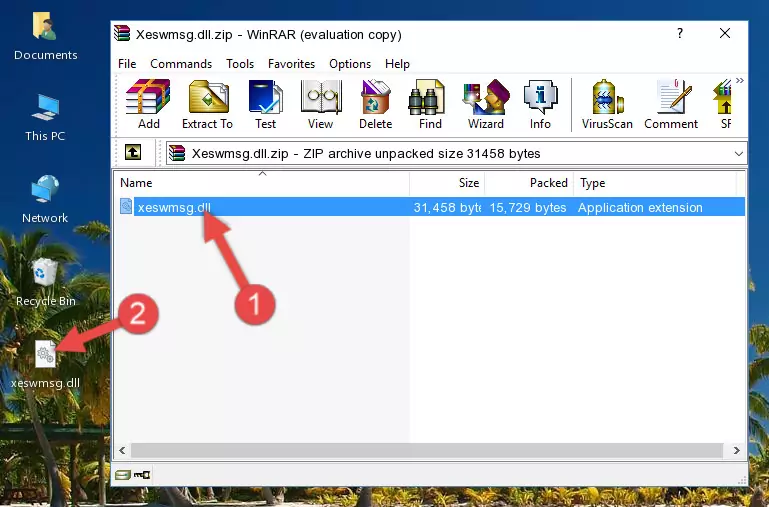769x507 pixels.
Task: Click the partly visible SFX toolbar icon
Action: click(724, 104)
